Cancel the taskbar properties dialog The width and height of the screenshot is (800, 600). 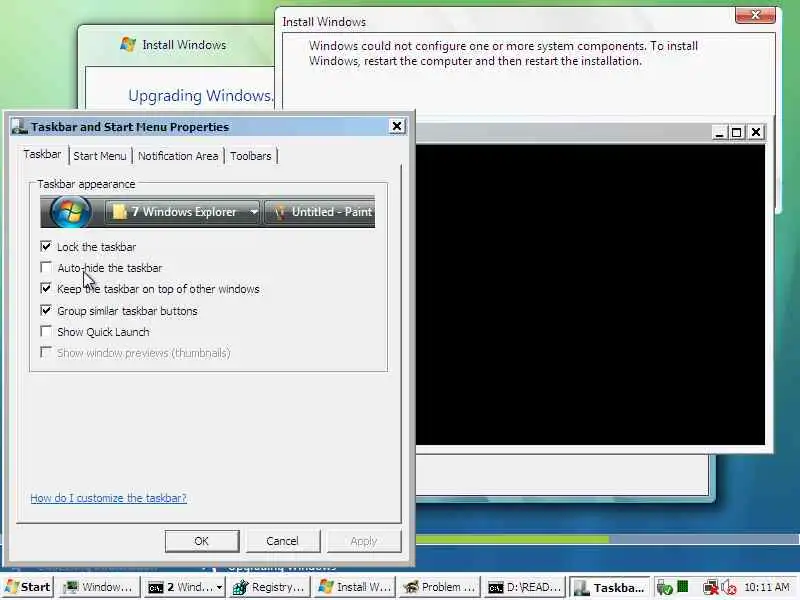(x=283, y=541)
